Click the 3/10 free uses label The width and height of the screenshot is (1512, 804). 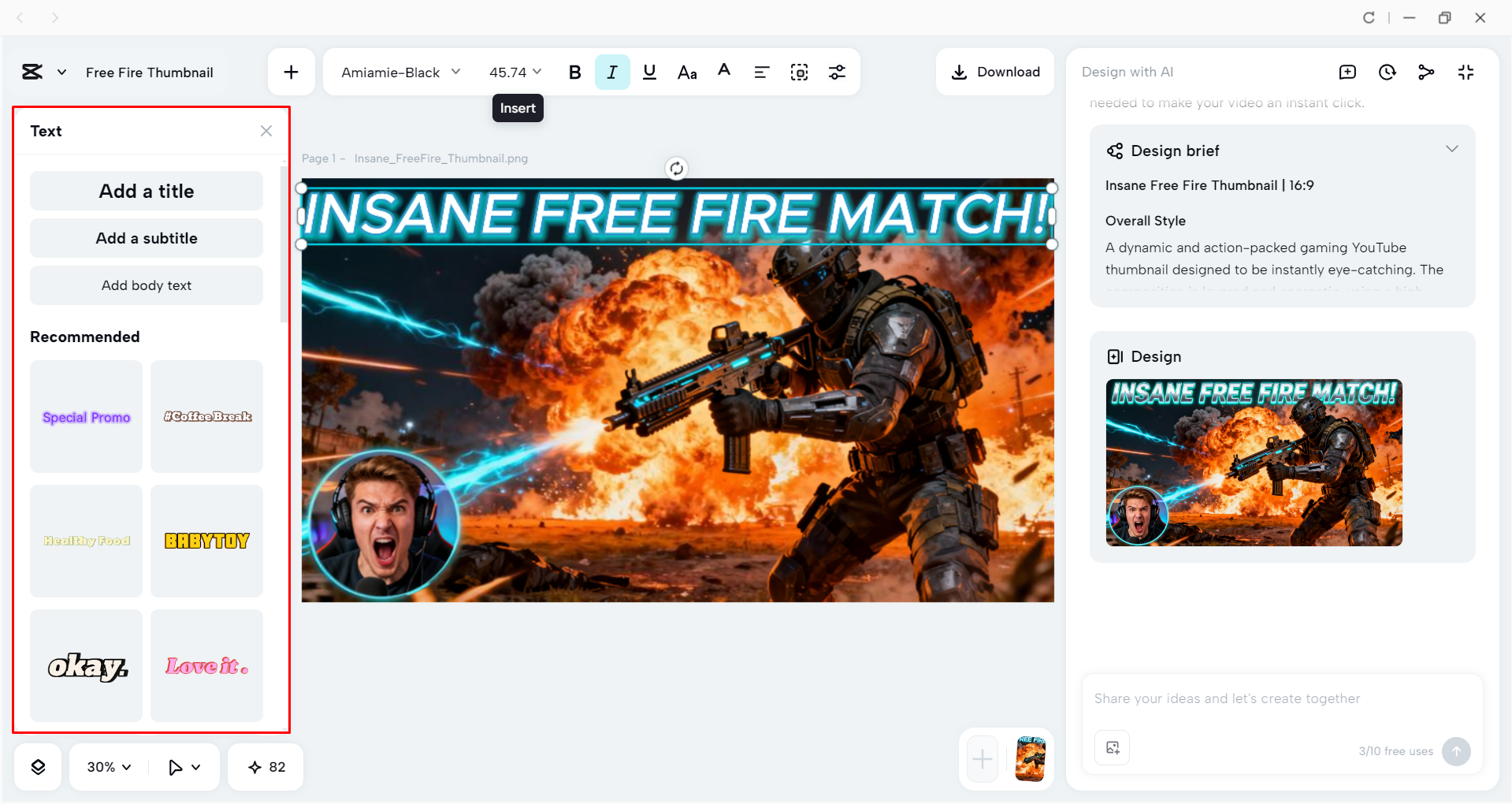click(1395, 751)
